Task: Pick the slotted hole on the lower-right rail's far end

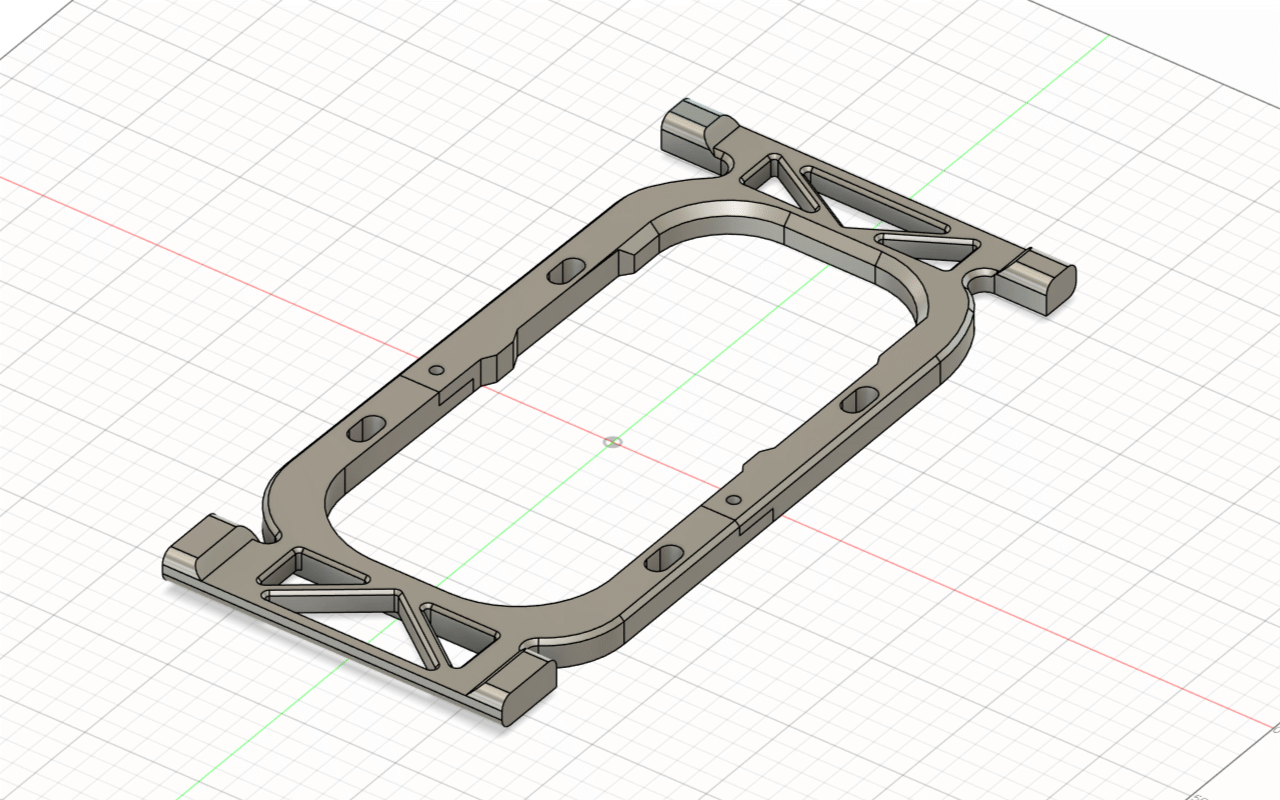Action: coord(858,401)
